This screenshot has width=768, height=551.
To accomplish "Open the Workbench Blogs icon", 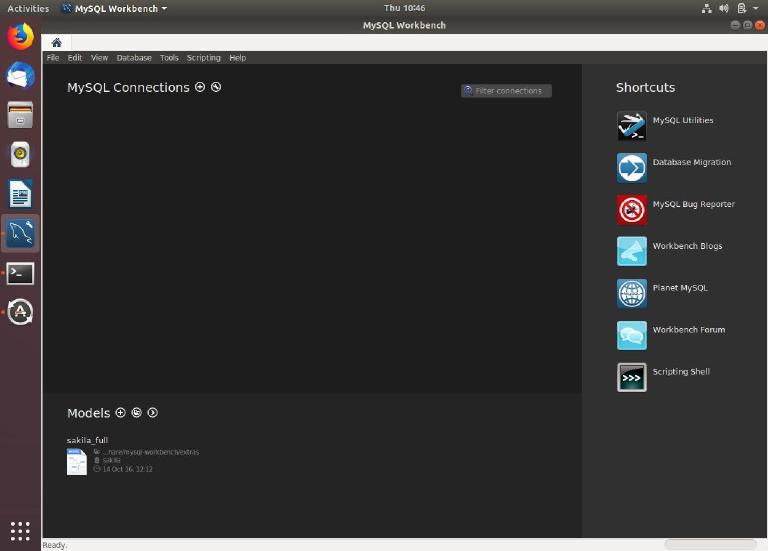I will click(x=632, y=251).
